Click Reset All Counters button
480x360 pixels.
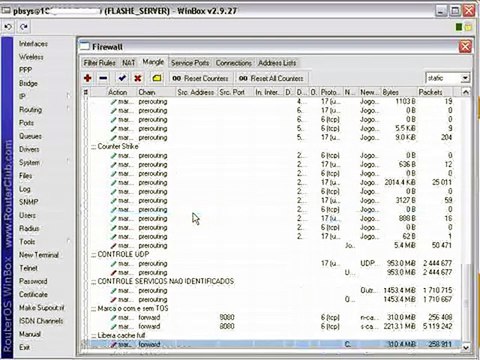(x=271, y=78)
